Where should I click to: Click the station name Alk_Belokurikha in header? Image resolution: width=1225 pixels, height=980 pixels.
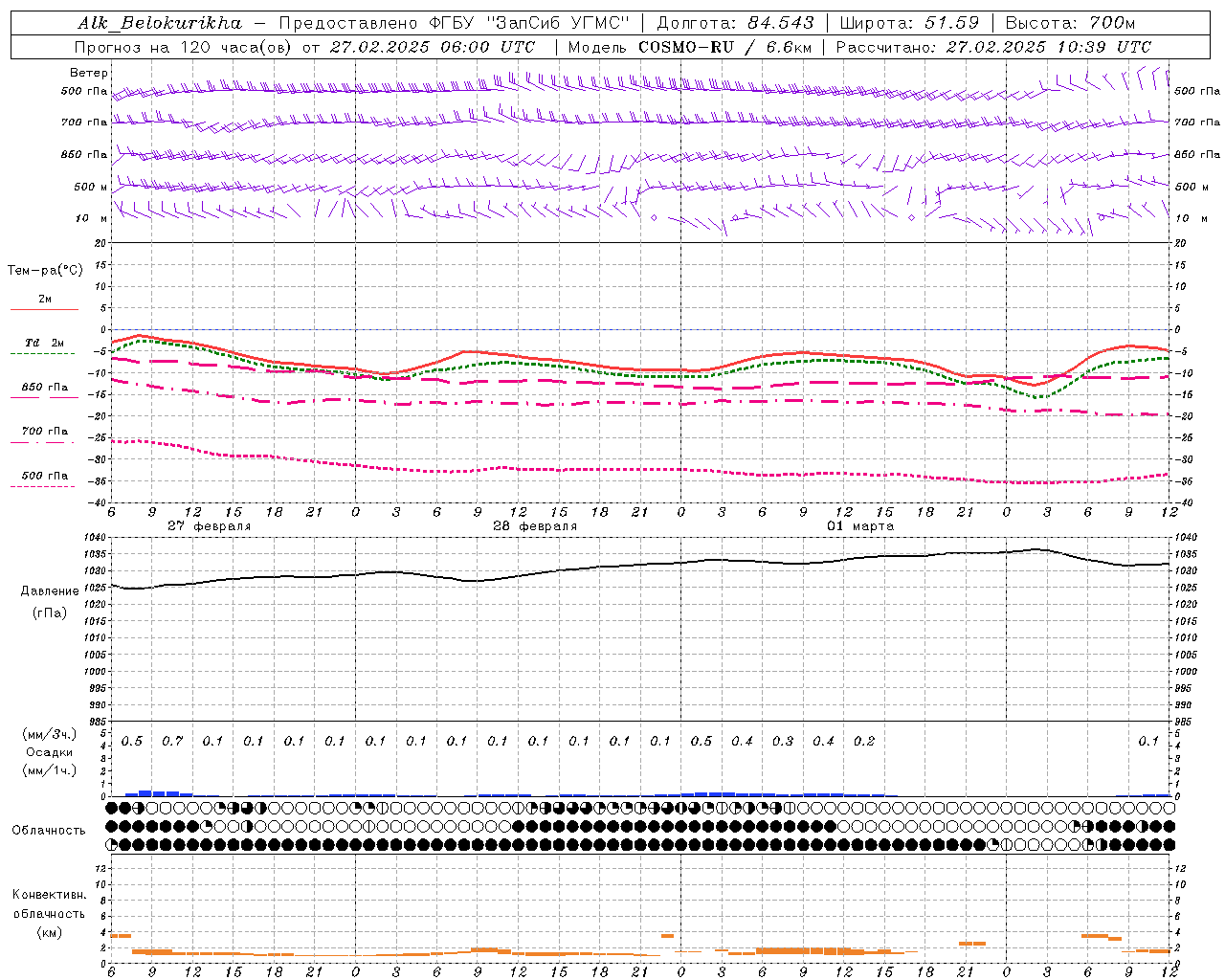point(160,23)
